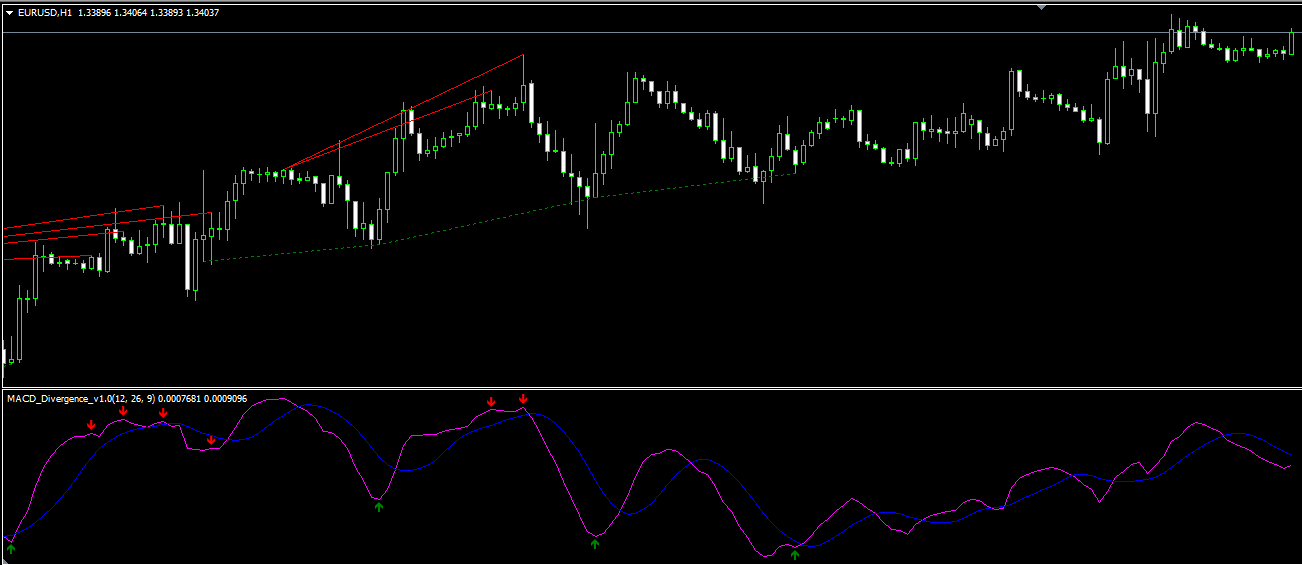Select the second green up arrow from left
This screenshot has width=1302, height=565.
(x=379, y=508)
